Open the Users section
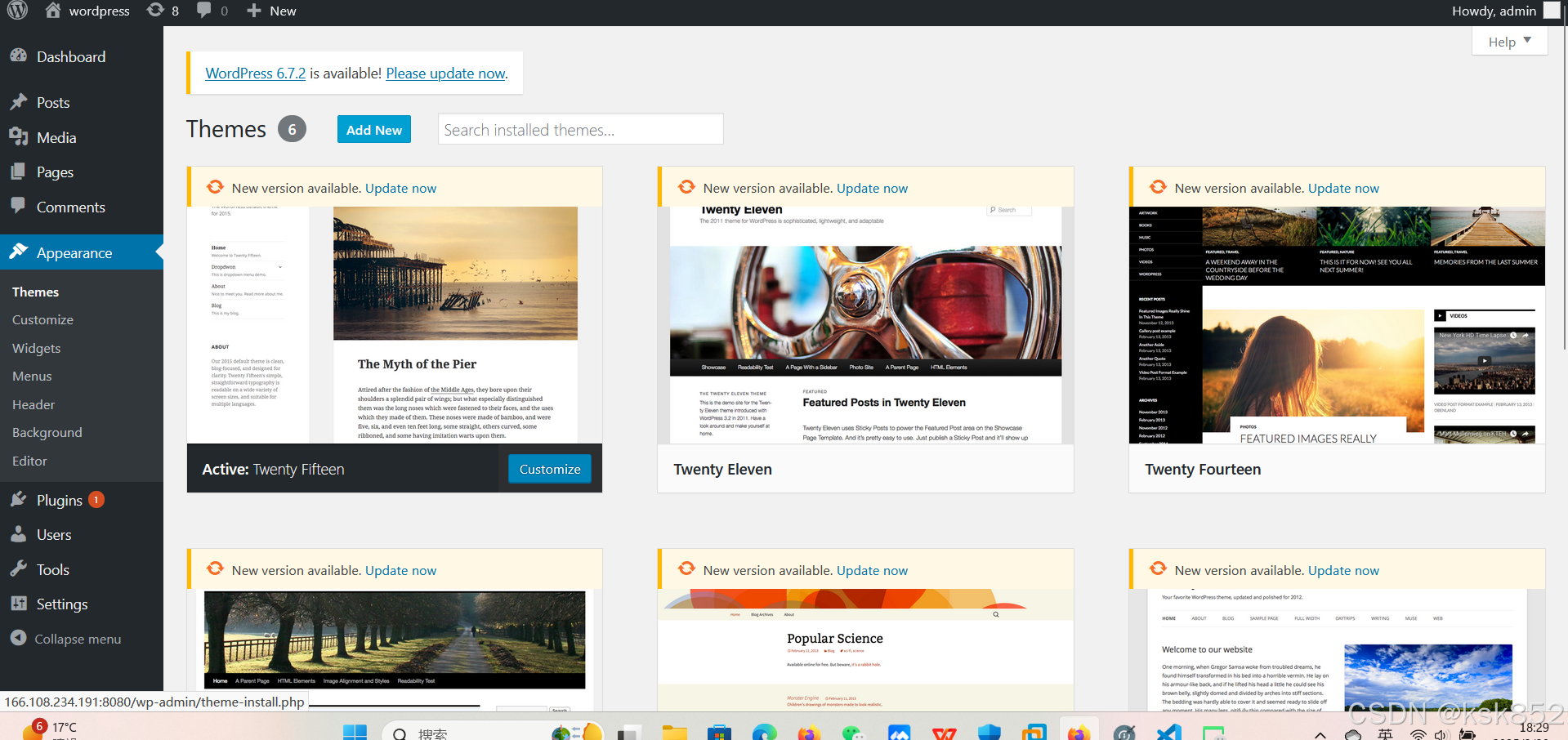 (x=82, y=535)
